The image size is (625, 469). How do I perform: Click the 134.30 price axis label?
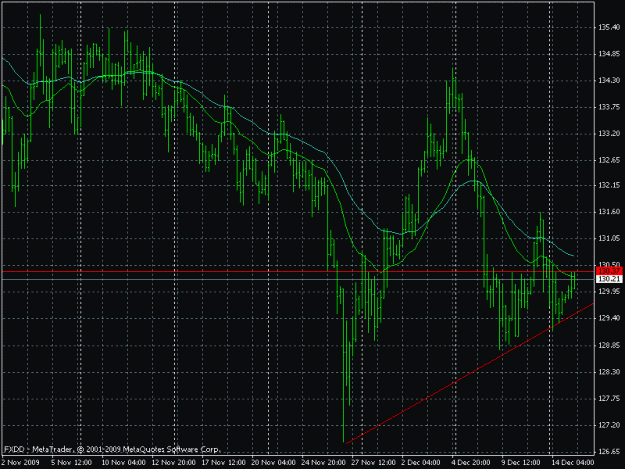point(609,81)
